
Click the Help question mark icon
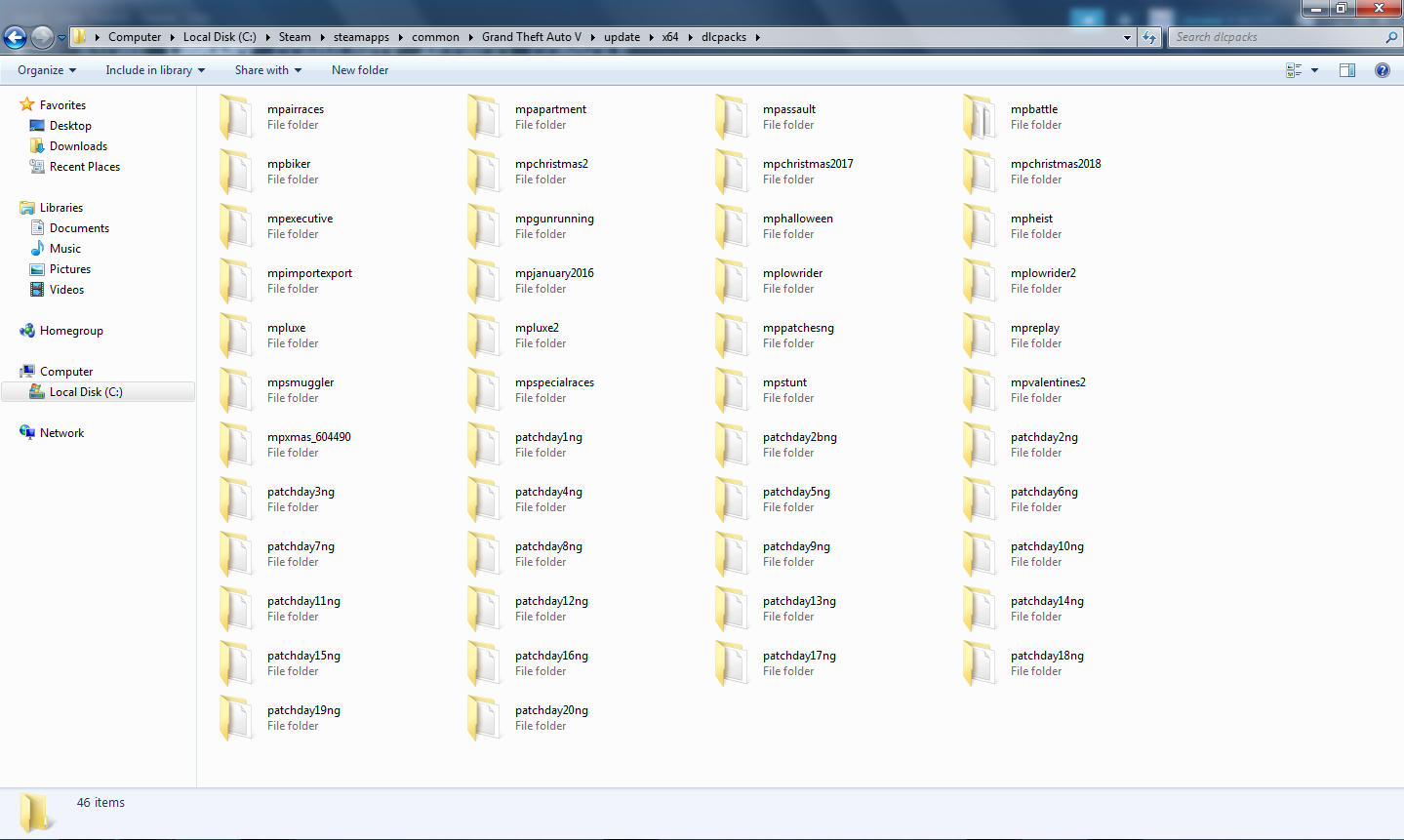[1382, 70]
